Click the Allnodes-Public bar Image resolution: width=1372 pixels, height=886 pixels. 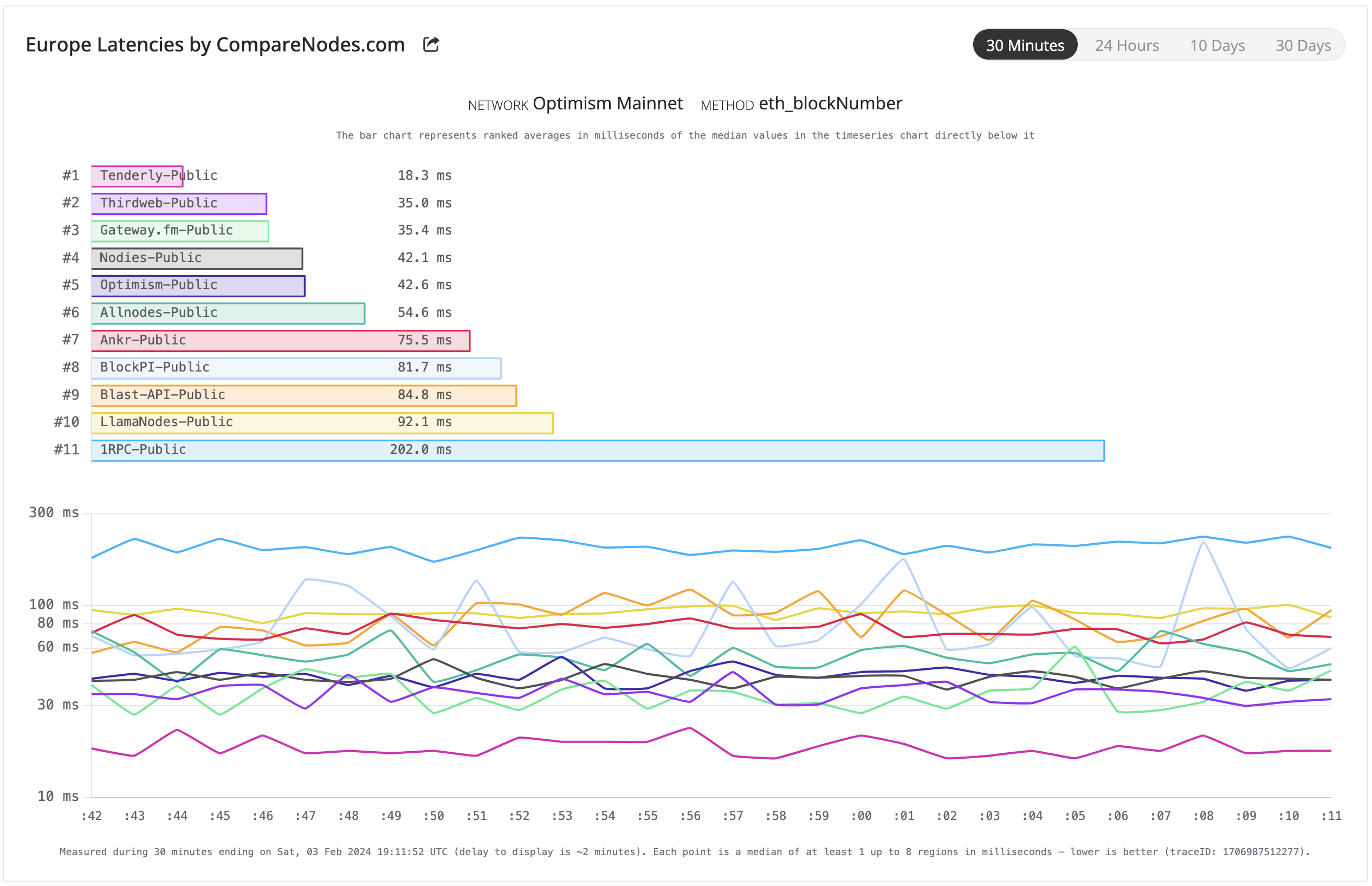228,312
